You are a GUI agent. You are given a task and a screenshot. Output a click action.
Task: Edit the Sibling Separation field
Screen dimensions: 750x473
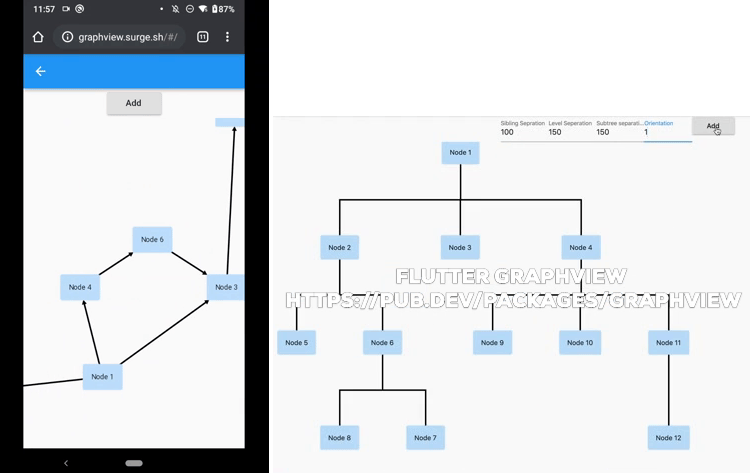524,129
